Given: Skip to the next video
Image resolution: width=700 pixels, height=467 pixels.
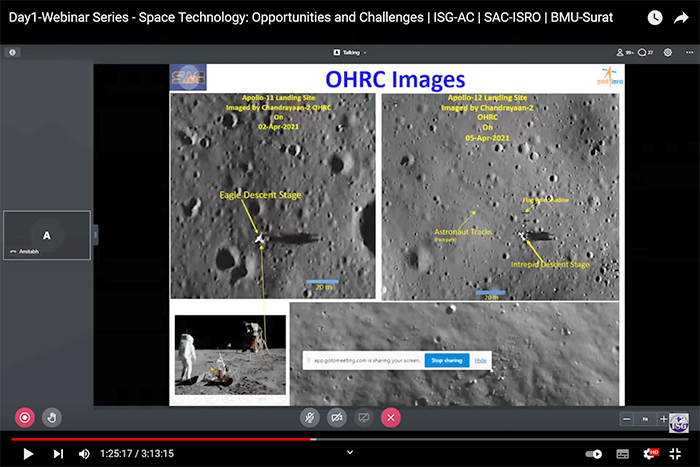Looking at the screenshot, I should [x=57, y=453].
